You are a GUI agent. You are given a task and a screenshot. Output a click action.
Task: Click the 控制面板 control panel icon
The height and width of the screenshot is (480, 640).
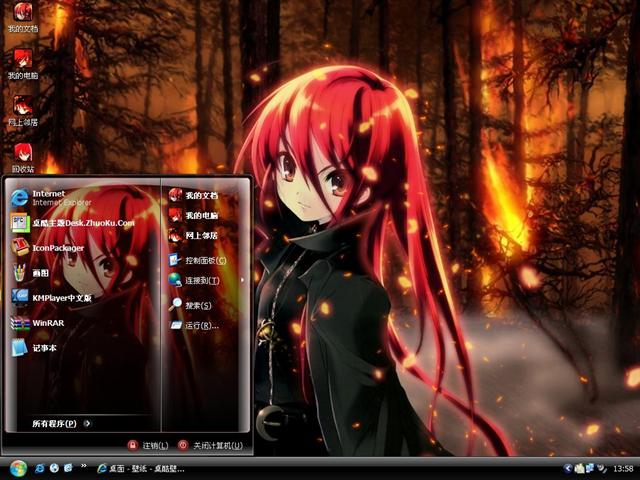pos(175,260)
